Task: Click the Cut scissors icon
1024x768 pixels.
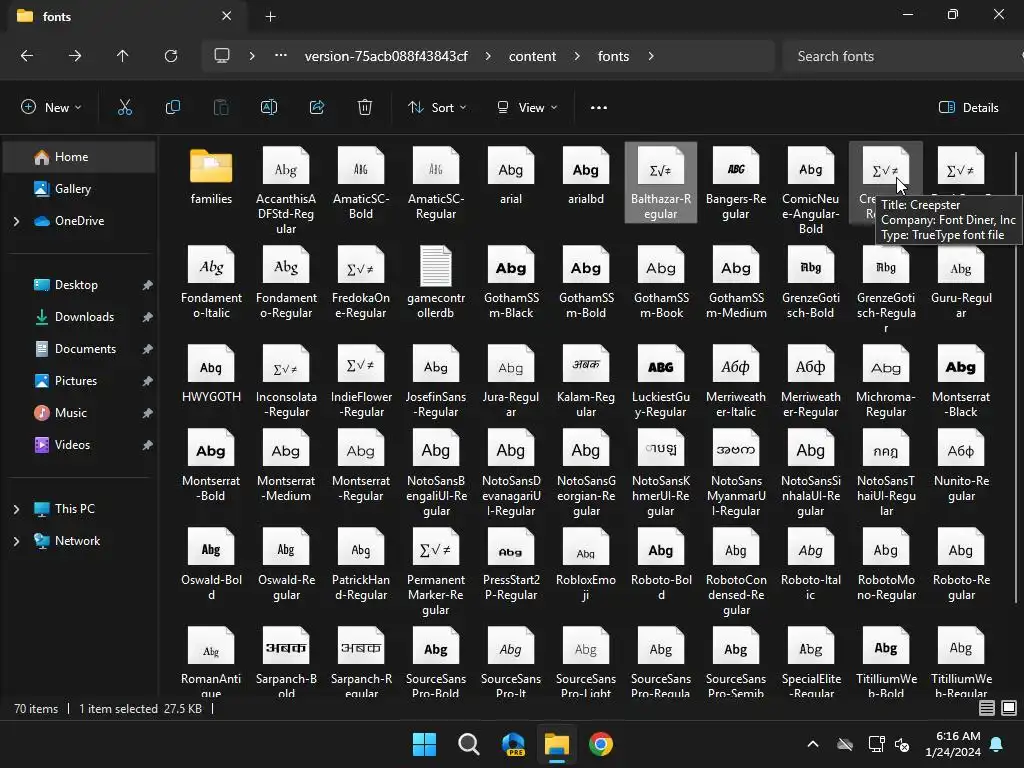Action: [x=125, y=108]
